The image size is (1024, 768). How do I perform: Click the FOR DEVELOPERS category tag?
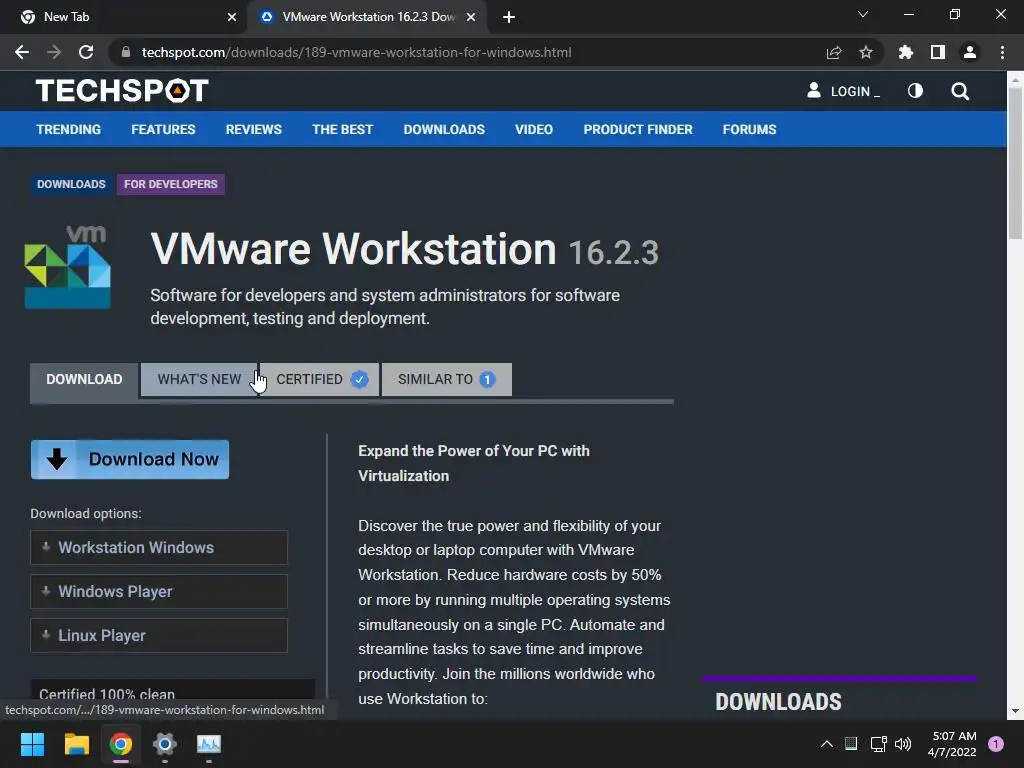click(170, 184)
